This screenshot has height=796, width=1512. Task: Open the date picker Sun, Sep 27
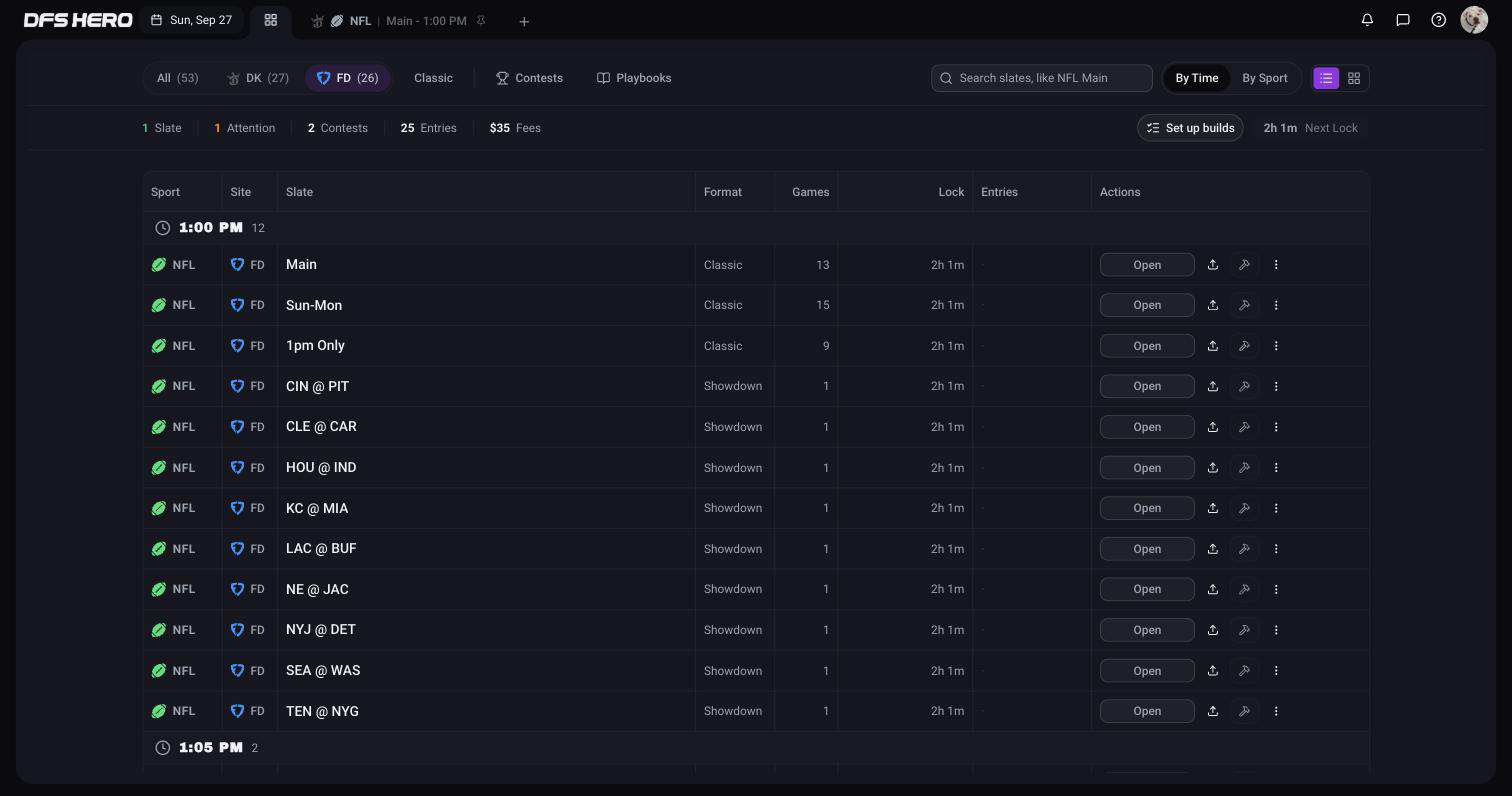tap(192, 20)
